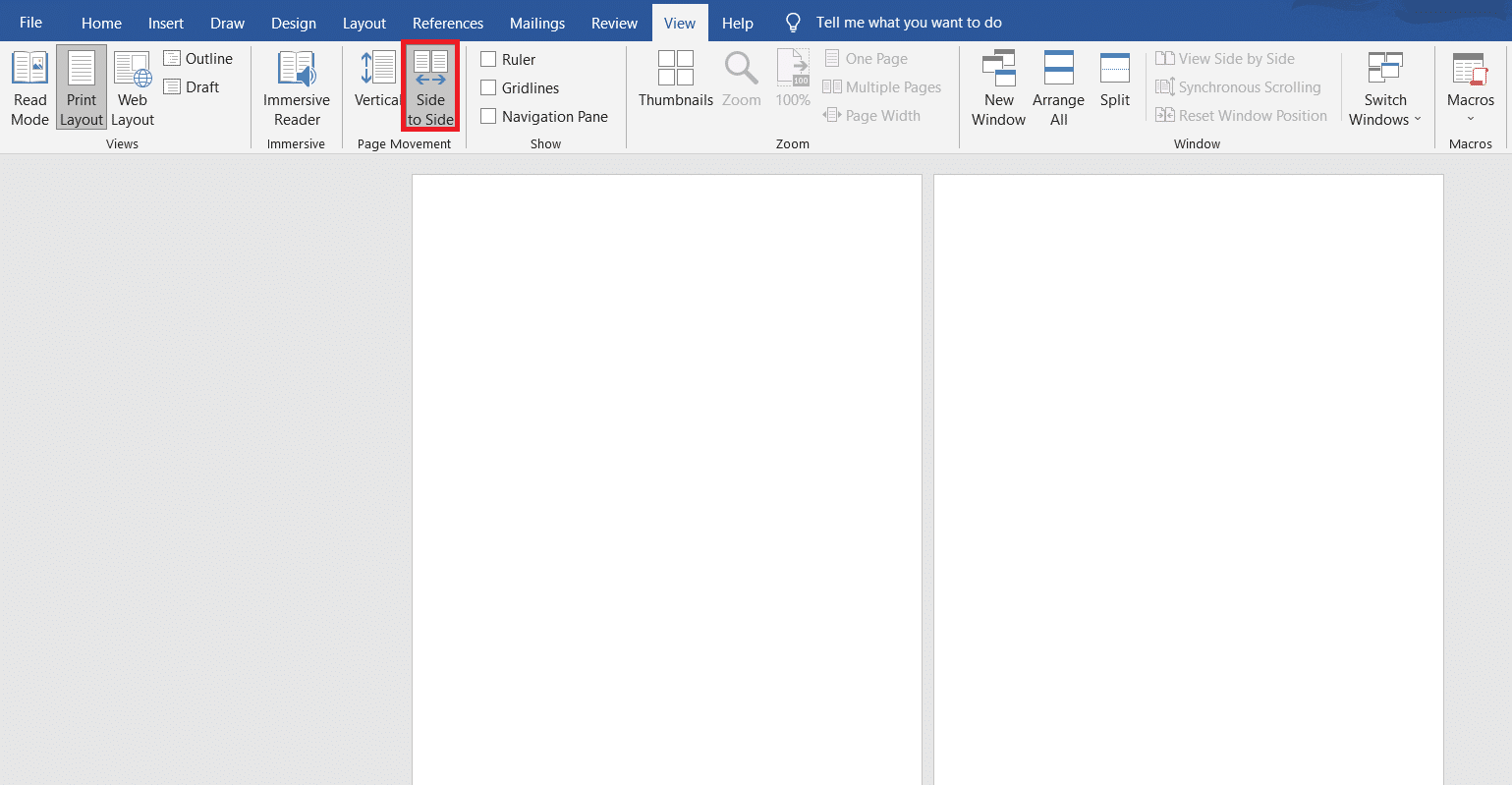Enable the Ruler checkbox
Viewport: 1512px width, 785px height.
pyautogui.click(x=488, y=59)
